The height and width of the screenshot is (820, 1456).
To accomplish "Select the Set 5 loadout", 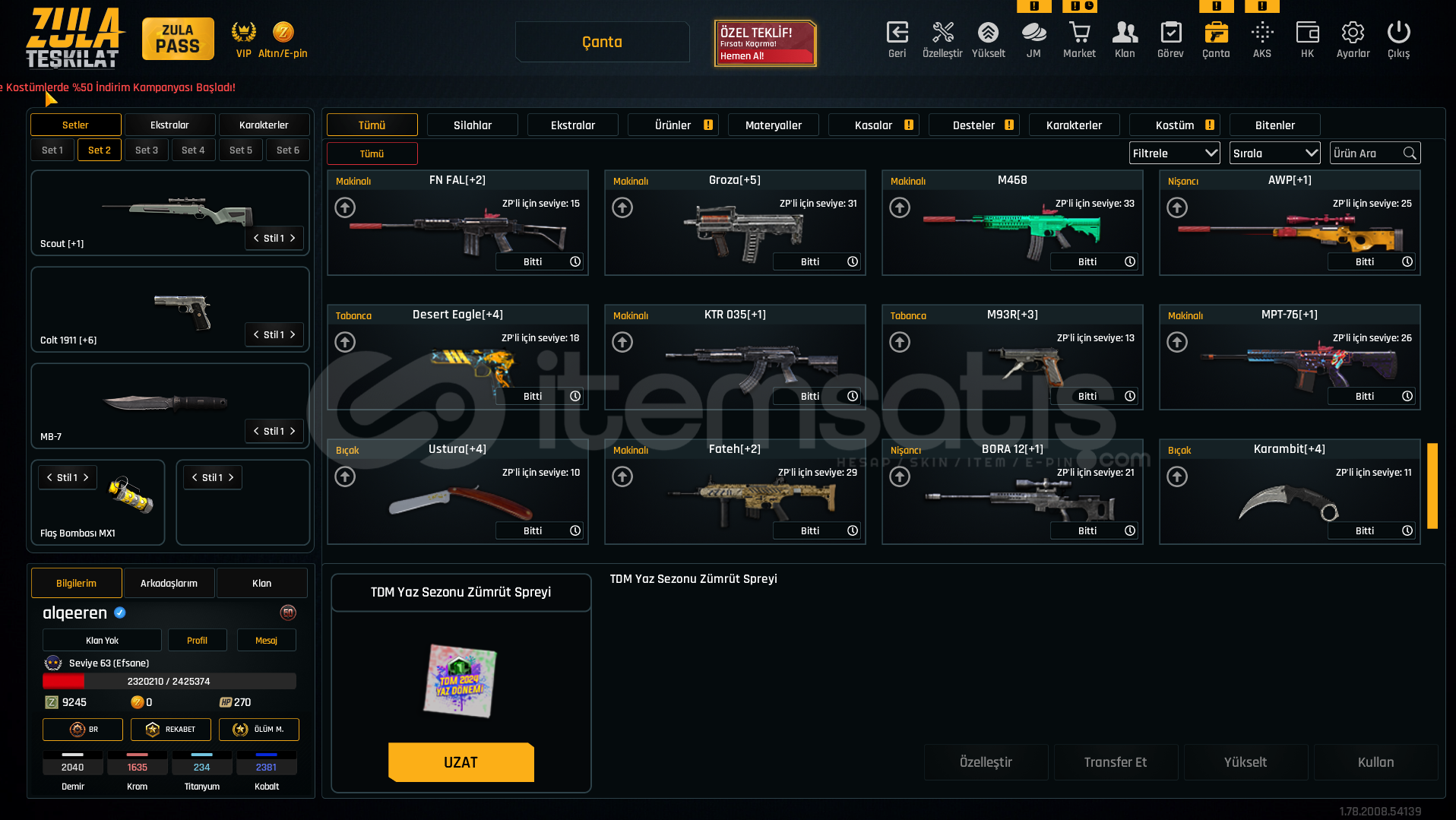I will coord(241,150).
